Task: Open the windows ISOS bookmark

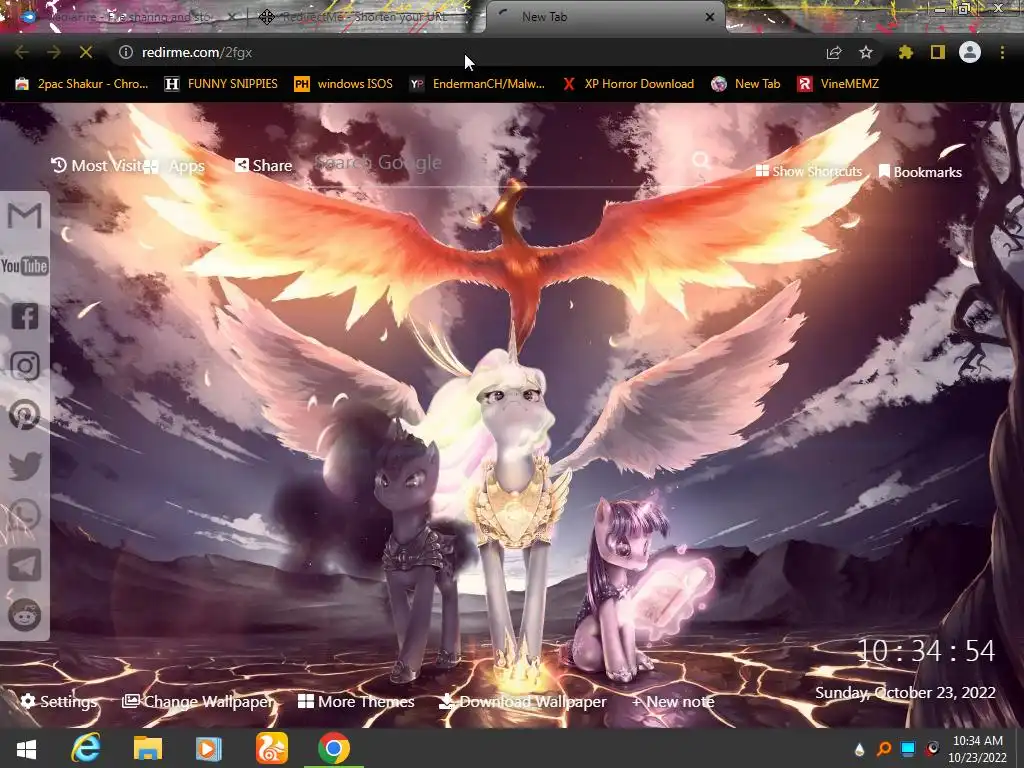Action: tap(343, 84)
